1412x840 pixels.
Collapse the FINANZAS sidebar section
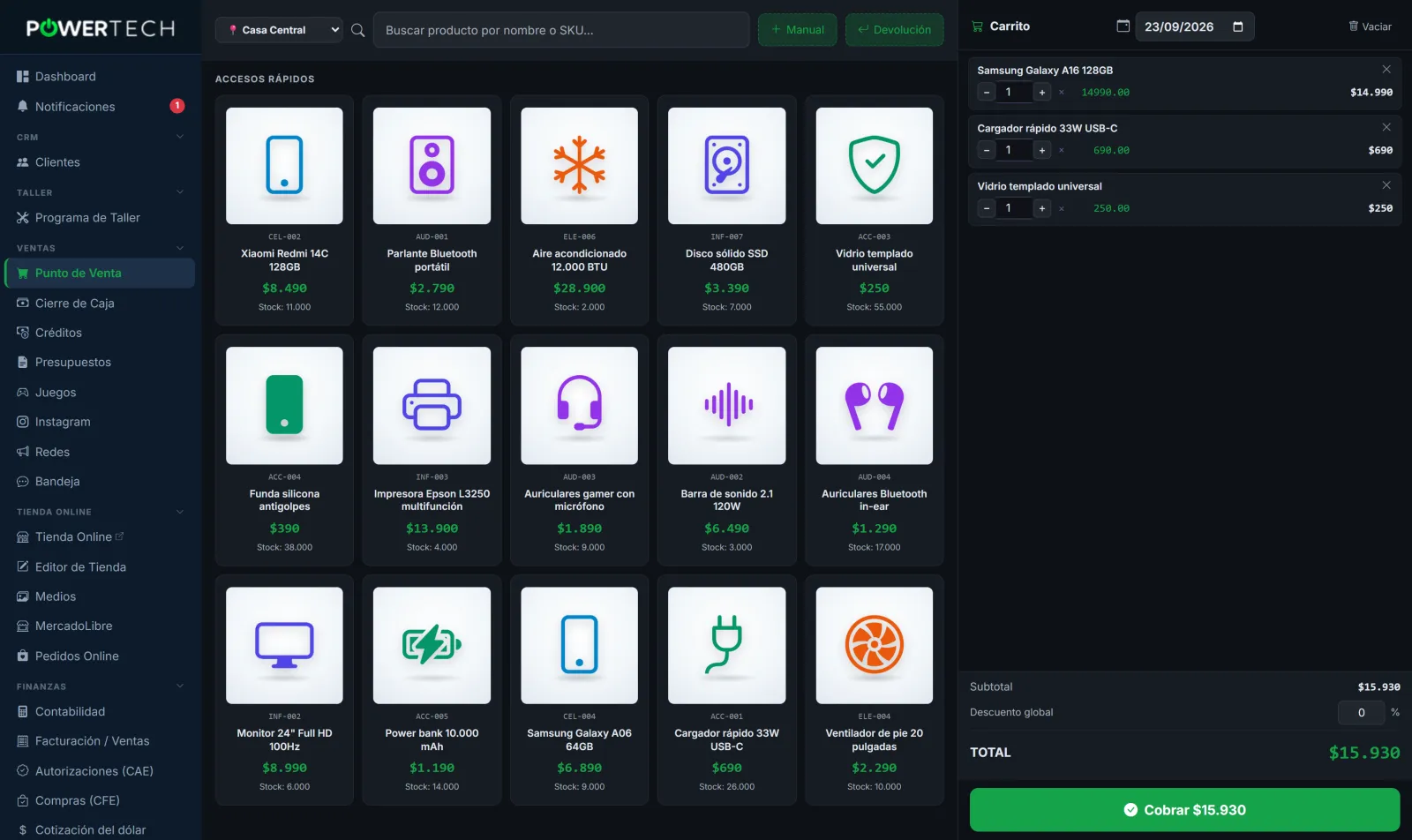[180, 686]
